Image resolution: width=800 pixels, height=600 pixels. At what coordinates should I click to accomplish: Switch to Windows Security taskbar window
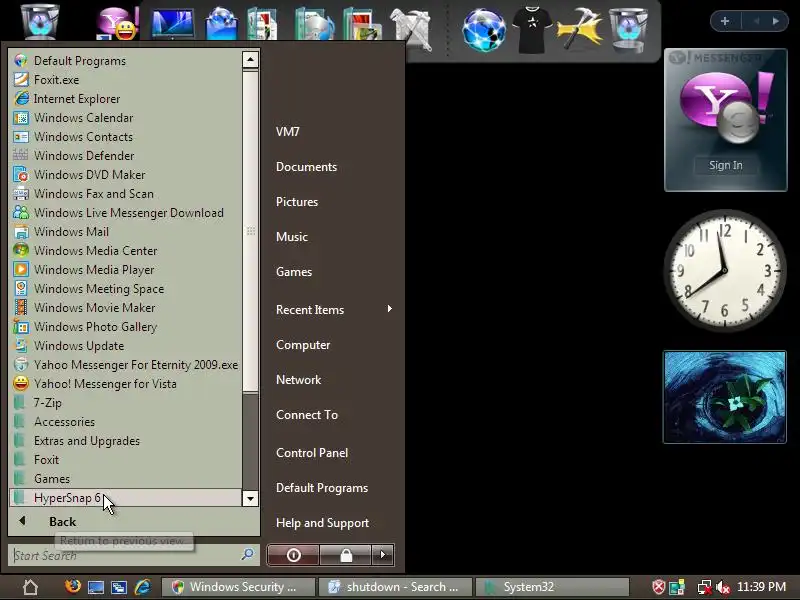238,587
